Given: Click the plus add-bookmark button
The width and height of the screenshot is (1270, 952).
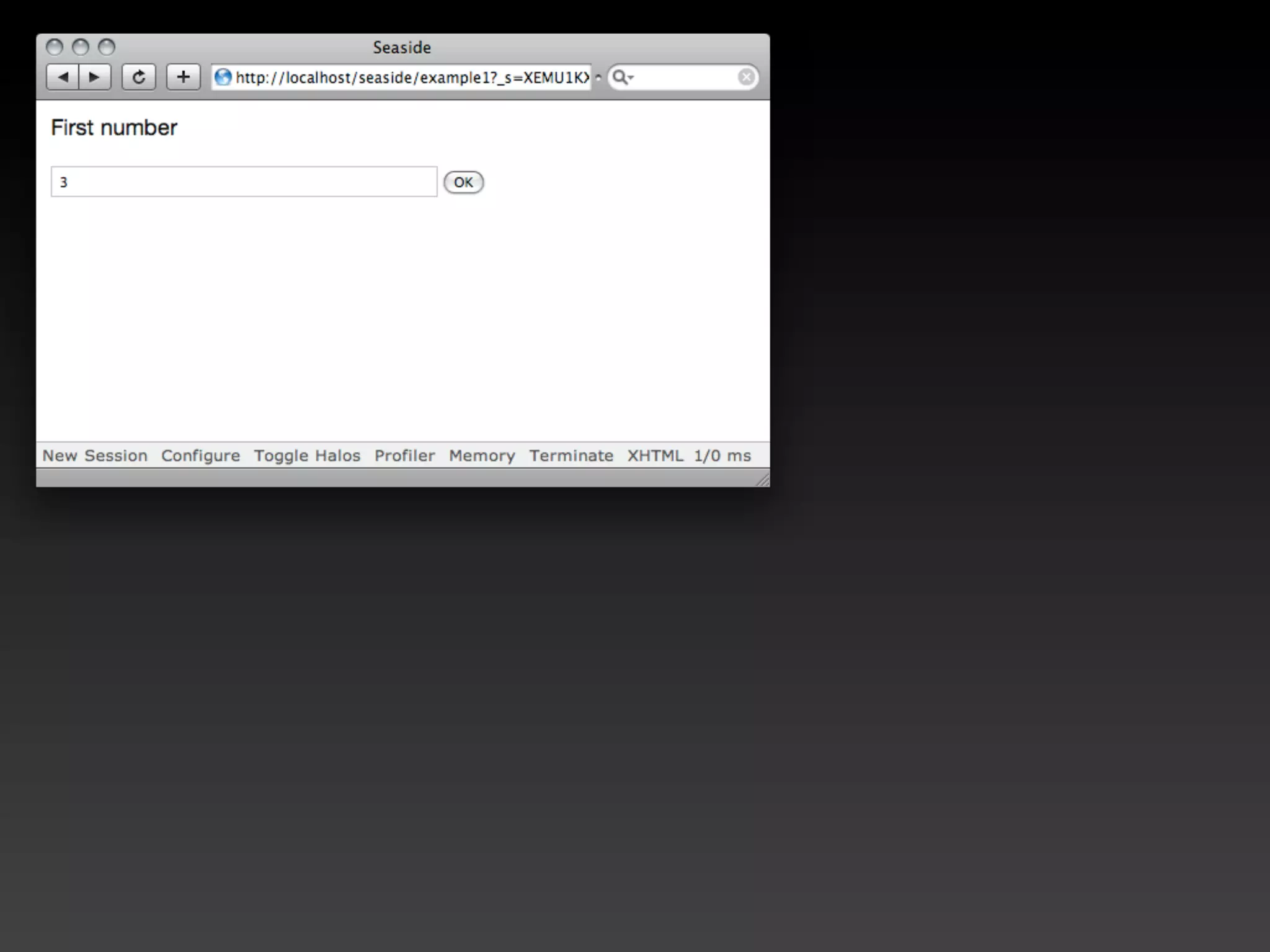Looking at the screenshot, I should coord(183,77).
